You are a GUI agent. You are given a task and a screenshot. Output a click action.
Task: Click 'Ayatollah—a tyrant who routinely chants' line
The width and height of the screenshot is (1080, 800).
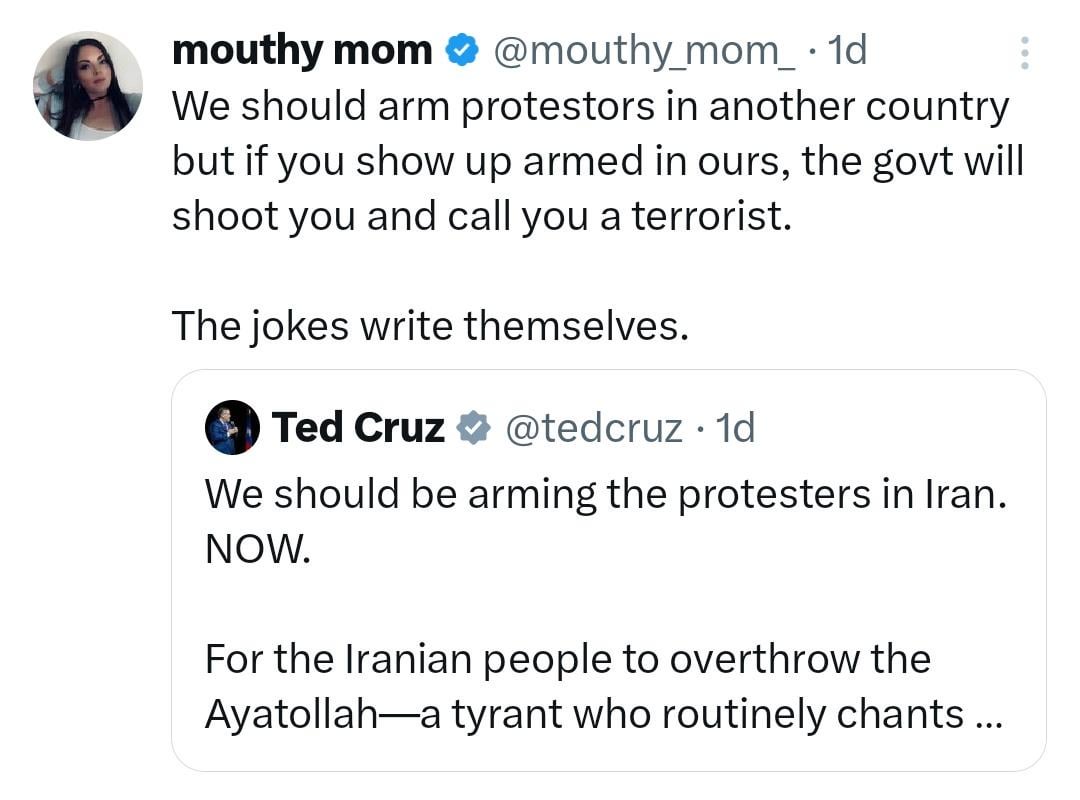583,714
